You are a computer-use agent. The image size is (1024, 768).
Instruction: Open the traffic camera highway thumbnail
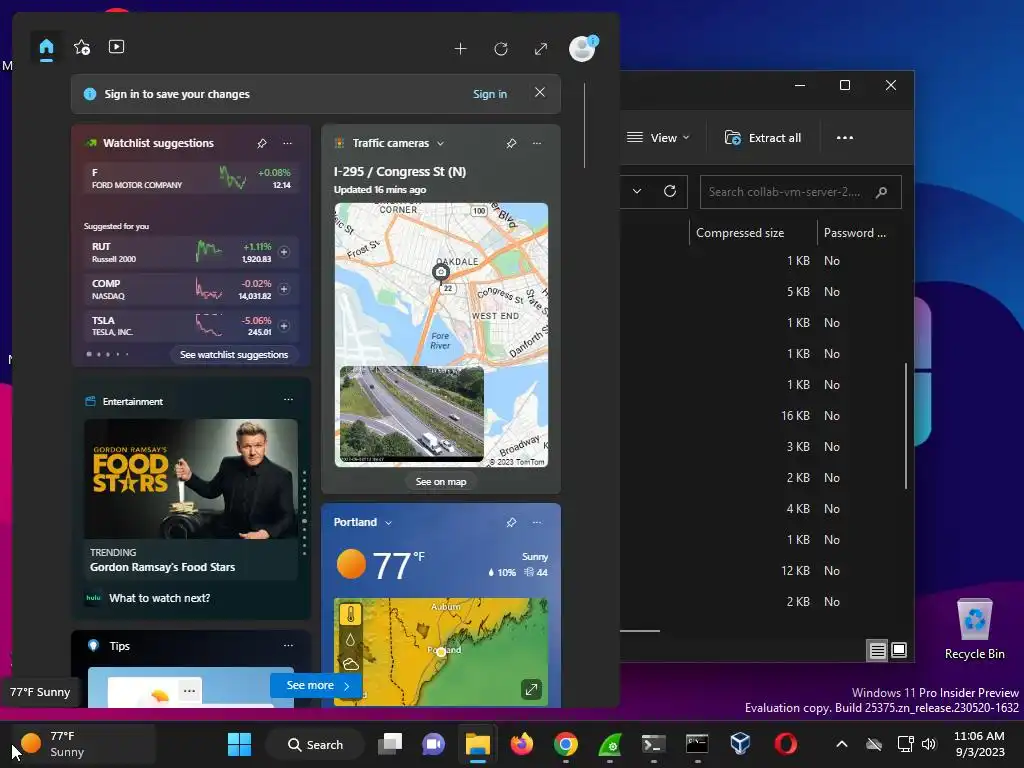tap(412, 413)
